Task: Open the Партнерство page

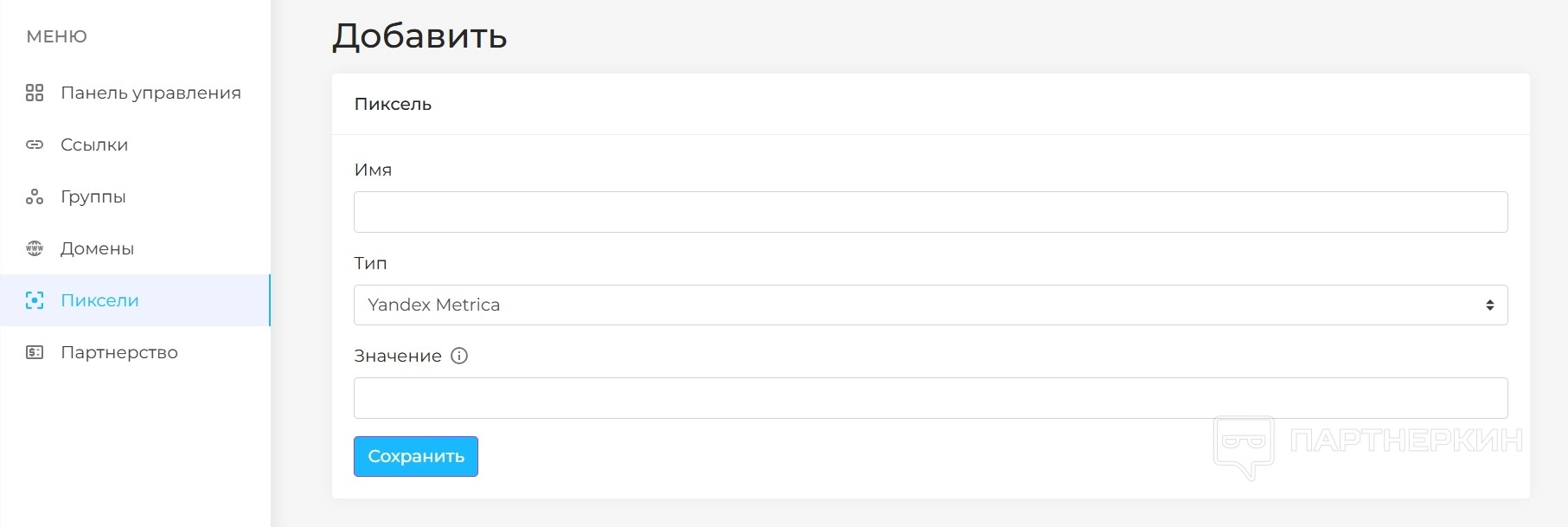Action: [x=119, y=352]
